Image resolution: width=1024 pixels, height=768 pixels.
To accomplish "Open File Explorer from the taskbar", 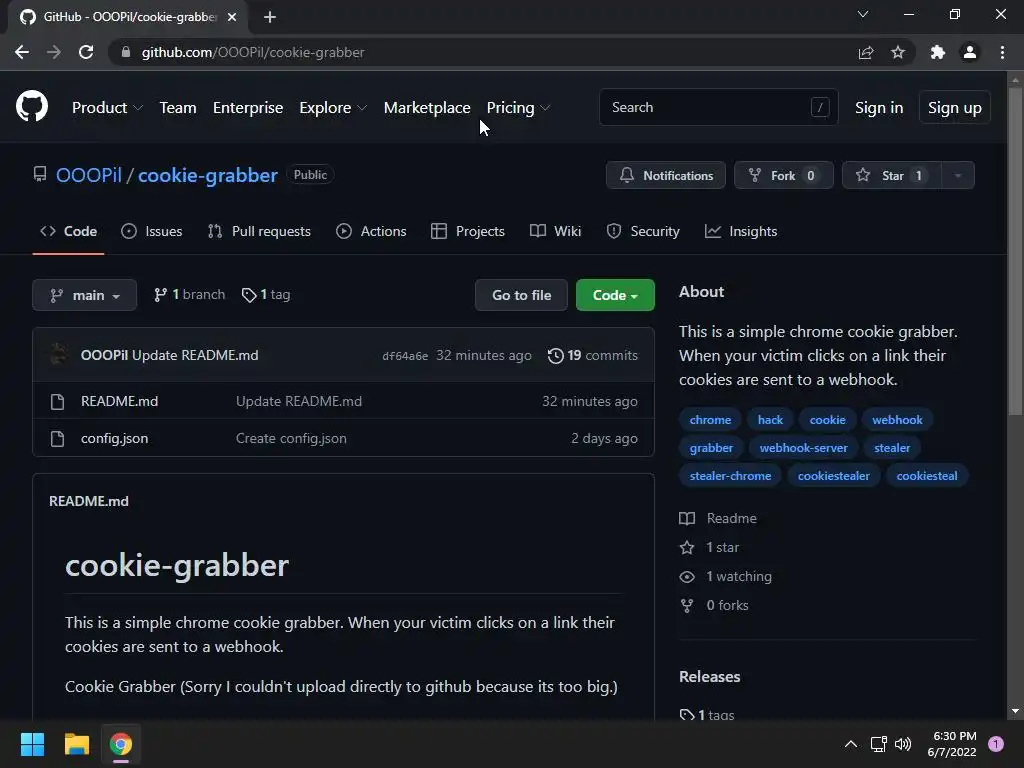I will [76, 744].
